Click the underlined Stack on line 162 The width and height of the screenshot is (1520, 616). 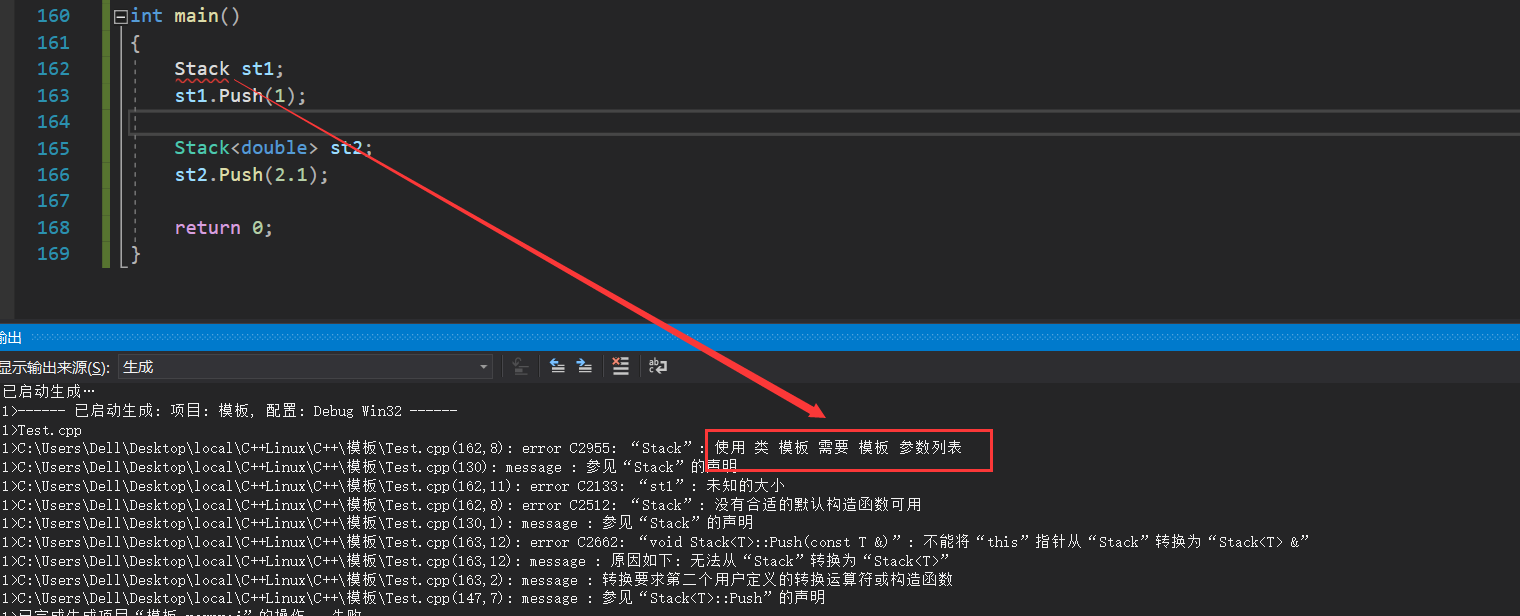tap(202, 69)
